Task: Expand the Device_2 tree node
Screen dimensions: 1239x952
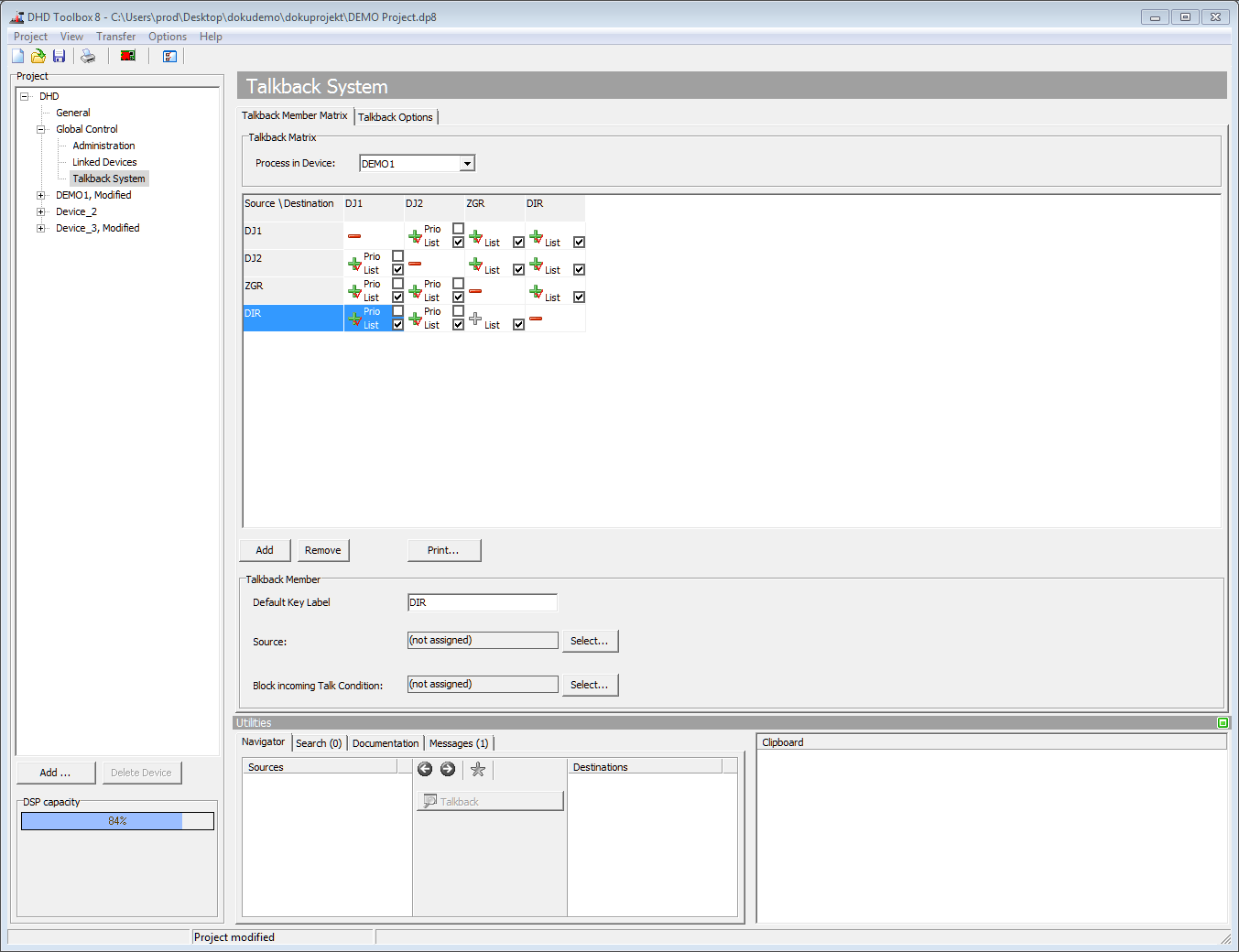Action: (x=39, y=211)
